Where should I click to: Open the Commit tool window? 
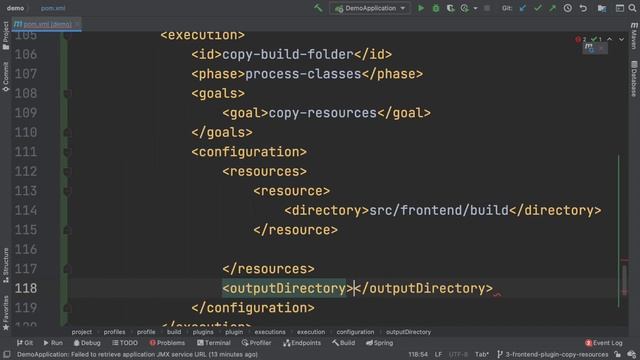(x=5, y=77)
